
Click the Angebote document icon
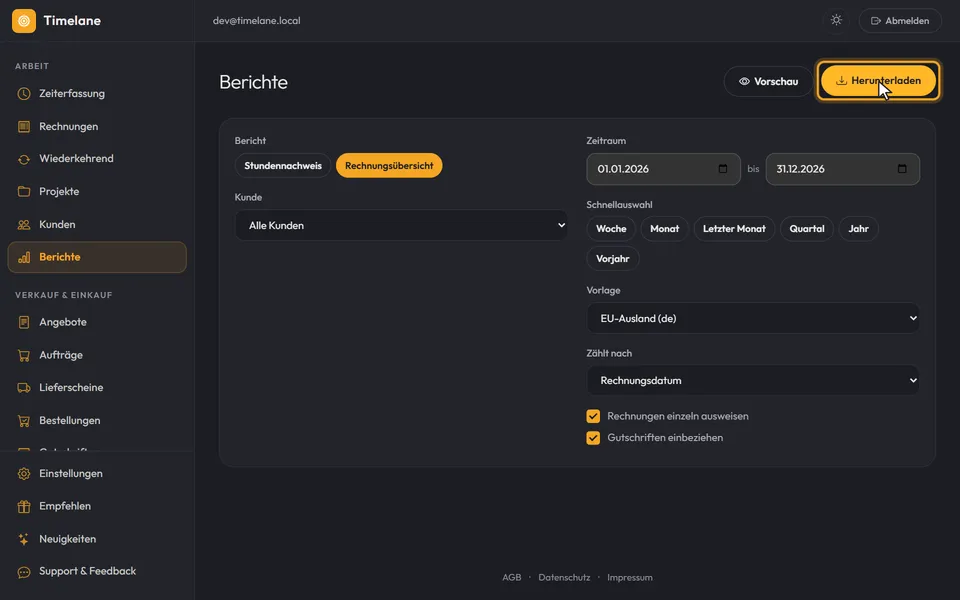point(24,322)
